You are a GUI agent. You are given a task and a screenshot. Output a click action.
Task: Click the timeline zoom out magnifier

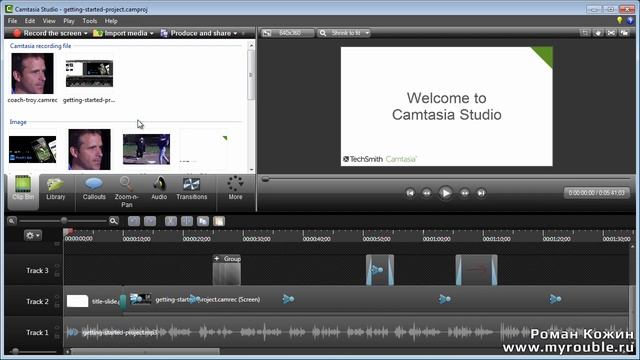tap(12, 221)
